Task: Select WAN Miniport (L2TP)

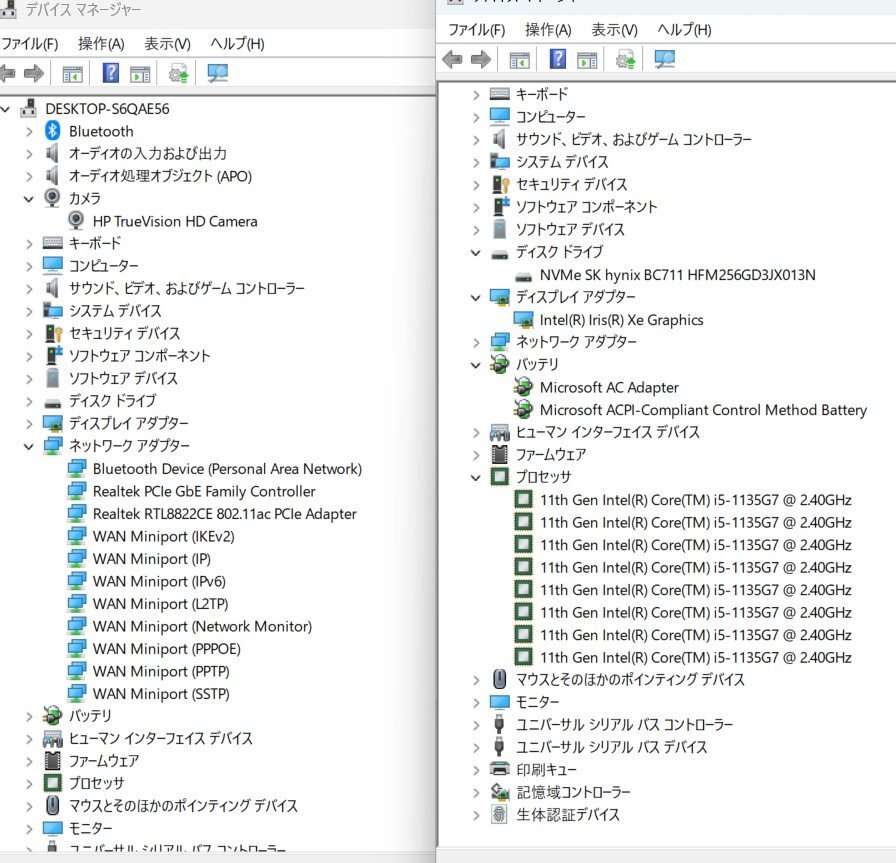Action: coord(161,604)
